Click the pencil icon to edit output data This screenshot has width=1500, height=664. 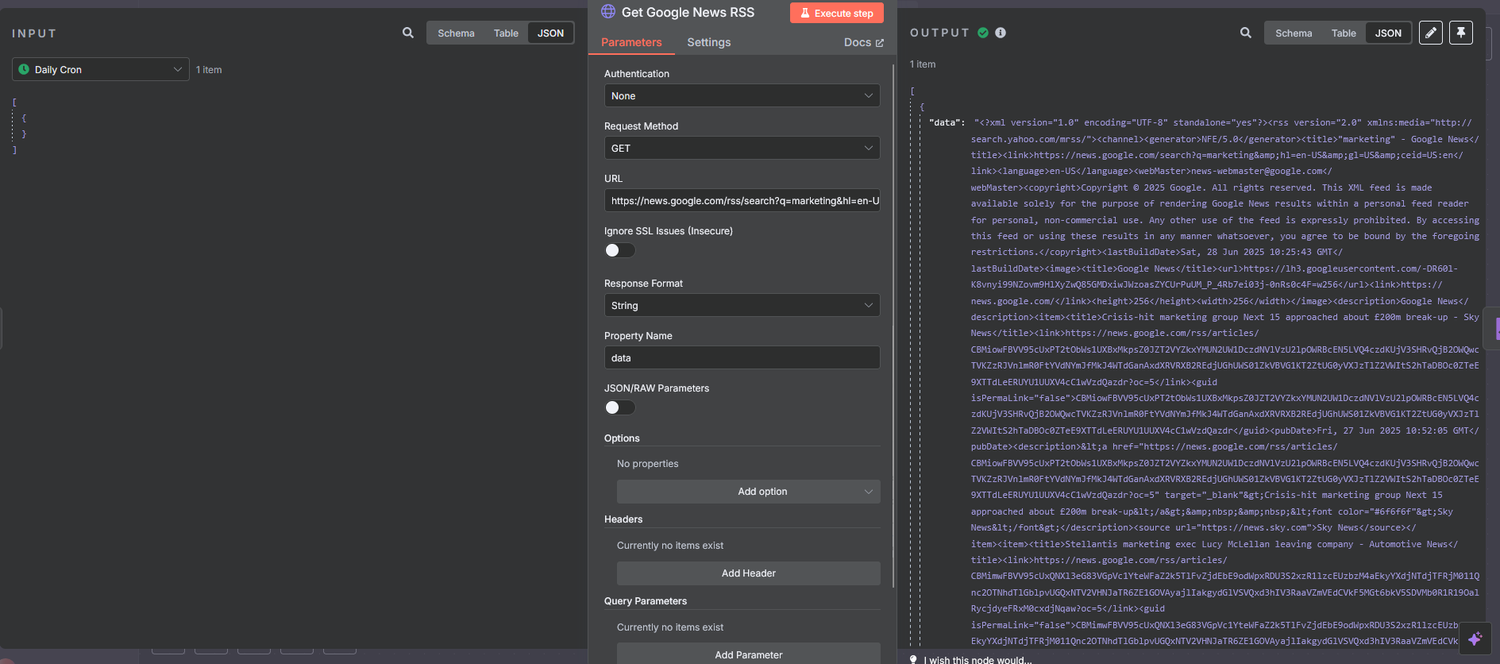(1430, 32)
